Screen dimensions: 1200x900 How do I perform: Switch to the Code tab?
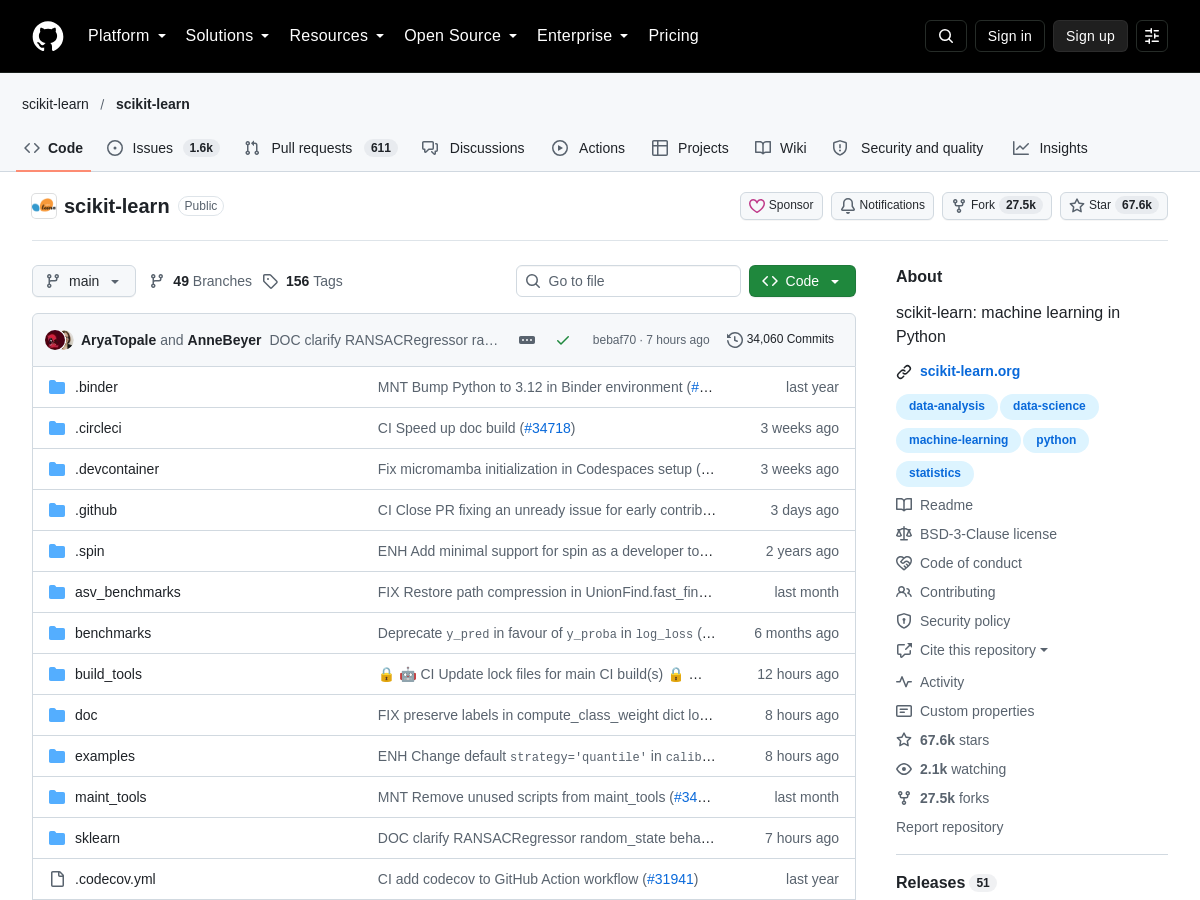click(54, 148)
